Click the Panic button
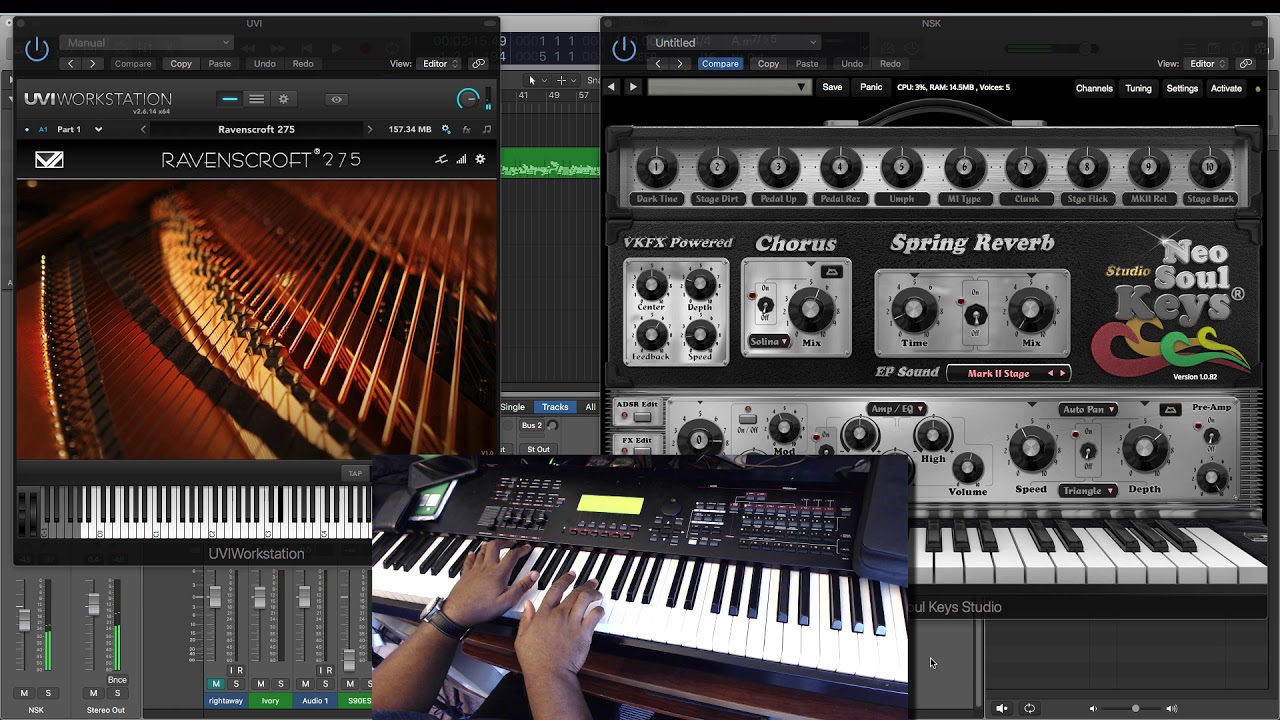Image resolution: width=1280 pixels, height=720 pixels. click(871, 88)
